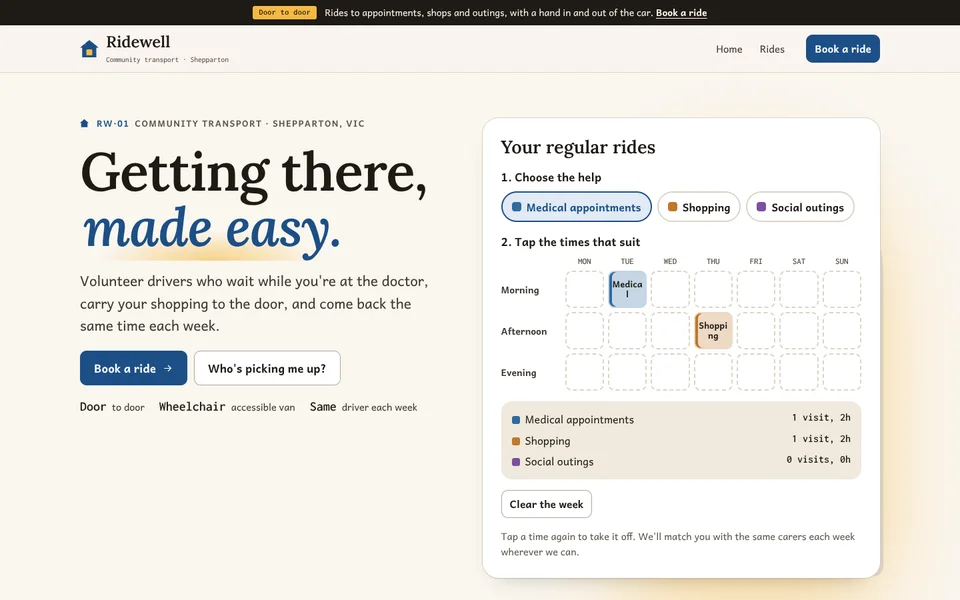Image resolution: width=960 pixels, height=600 pixels.
Task: Click the "Wheelchair accessible van" text
Action: (x=227, y=407)
